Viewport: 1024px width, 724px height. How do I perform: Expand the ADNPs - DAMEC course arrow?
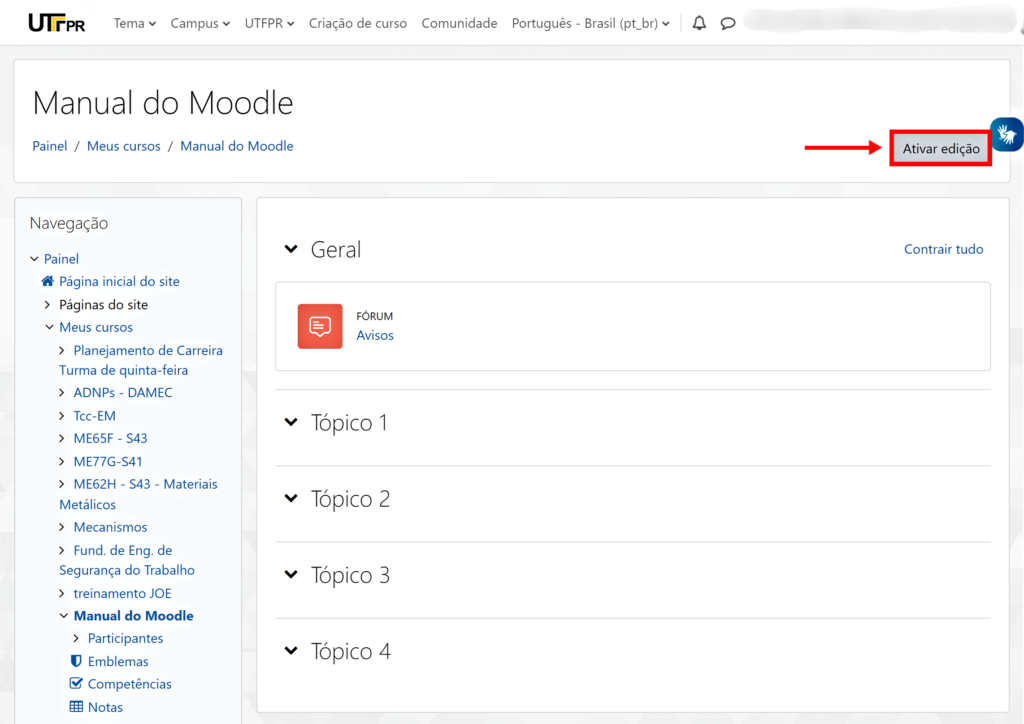pyautogui.click(x=62, y=392)
